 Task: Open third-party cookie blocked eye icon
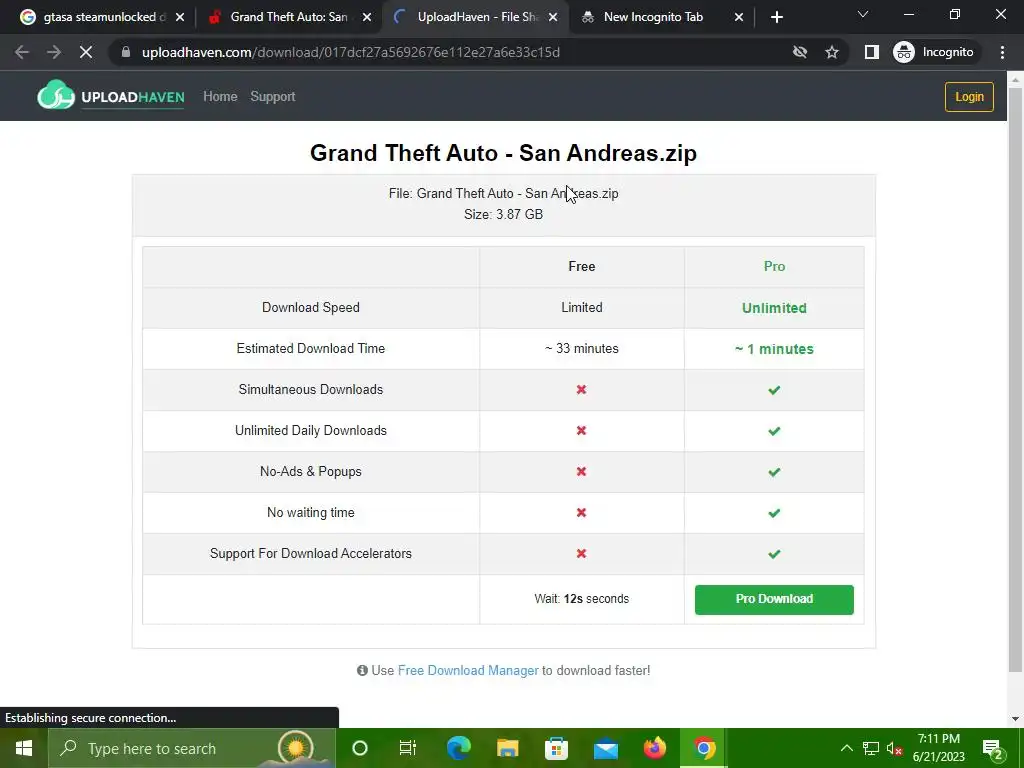tap(800, 52)
